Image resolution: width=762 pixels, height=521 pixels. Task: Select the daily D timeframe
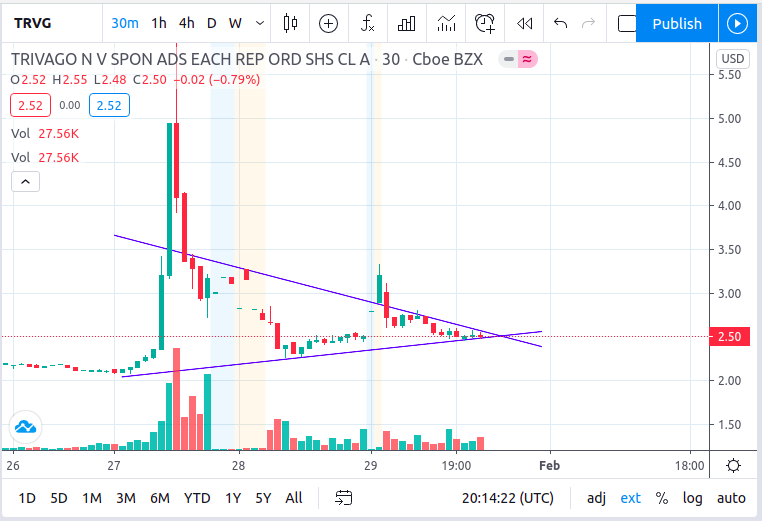(211, 23)
